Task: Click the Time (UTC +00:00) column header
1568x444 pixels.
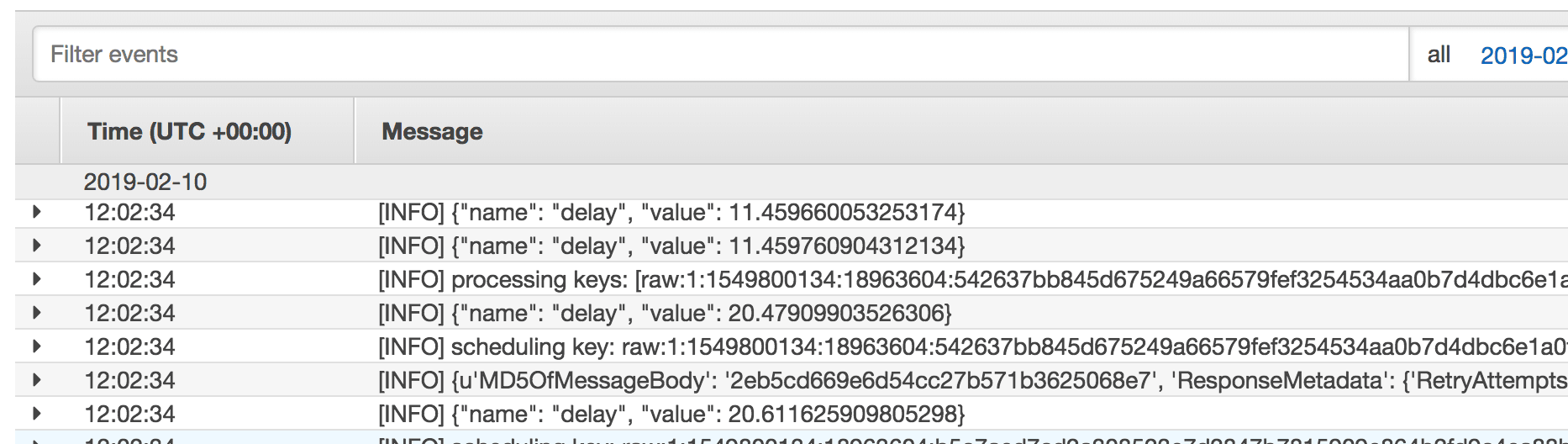Action: point(190,131)
